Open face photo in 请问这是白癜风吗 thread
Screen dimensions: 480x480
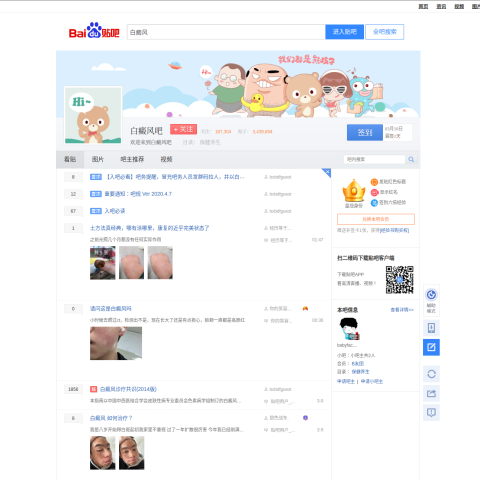pos(116,343)
